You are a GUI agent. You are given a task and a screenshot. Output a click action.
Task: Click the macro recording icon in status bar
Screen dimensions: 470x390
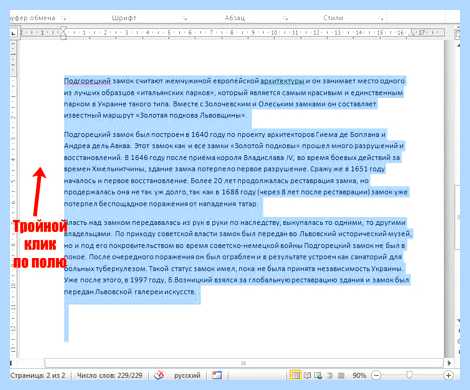pos(216,376)
